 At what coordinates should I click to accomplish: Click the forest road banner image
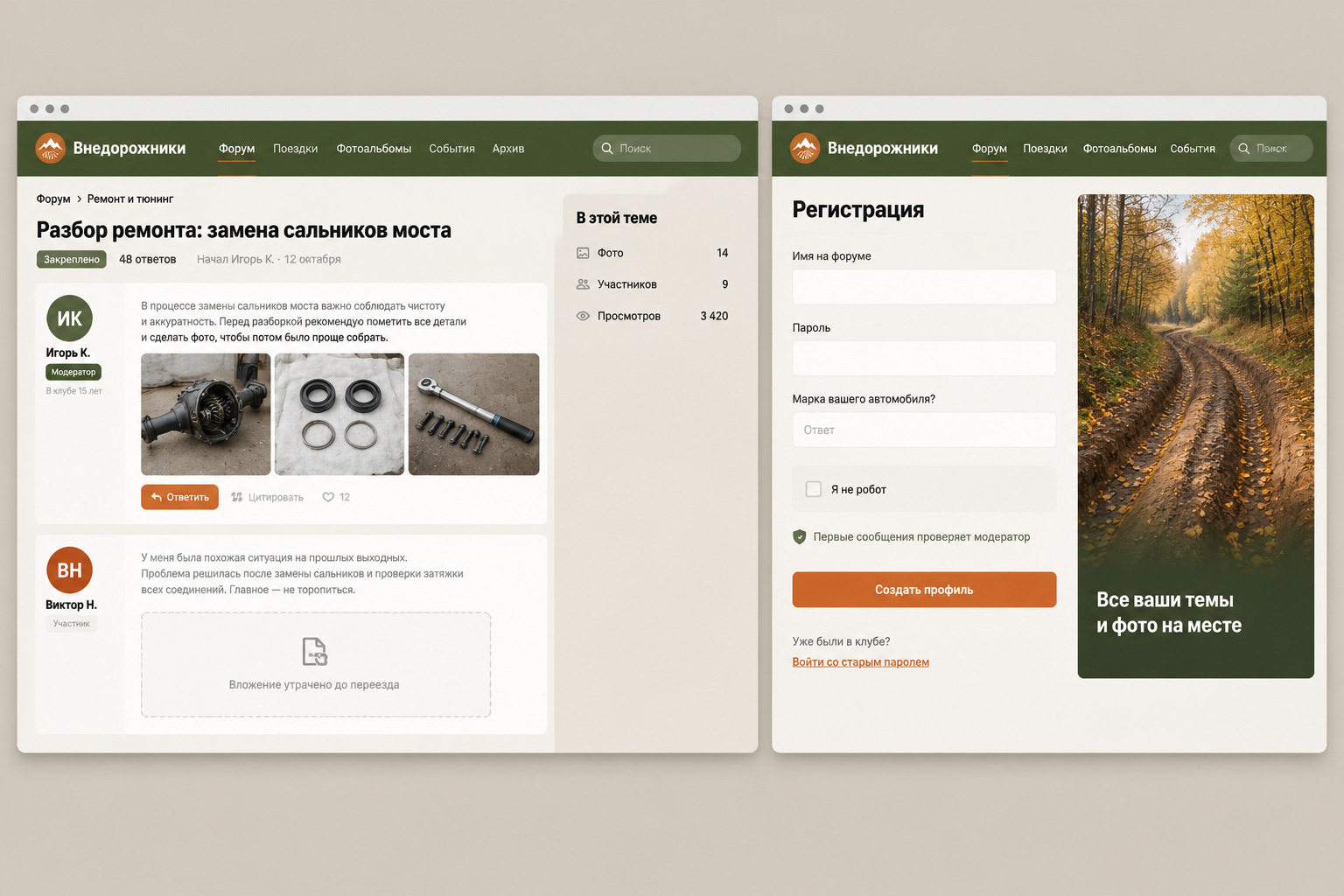coord(1195,436)
